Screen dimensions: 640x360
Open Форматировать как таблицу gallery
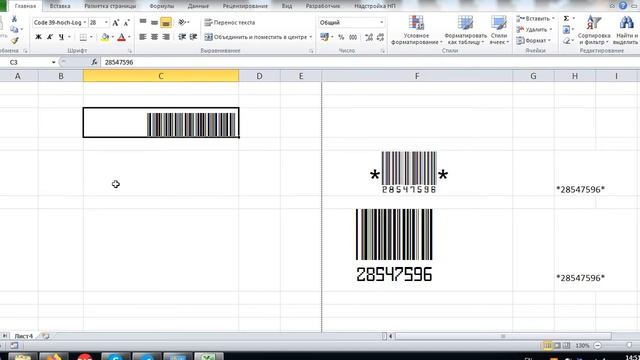tap(465, 30)
